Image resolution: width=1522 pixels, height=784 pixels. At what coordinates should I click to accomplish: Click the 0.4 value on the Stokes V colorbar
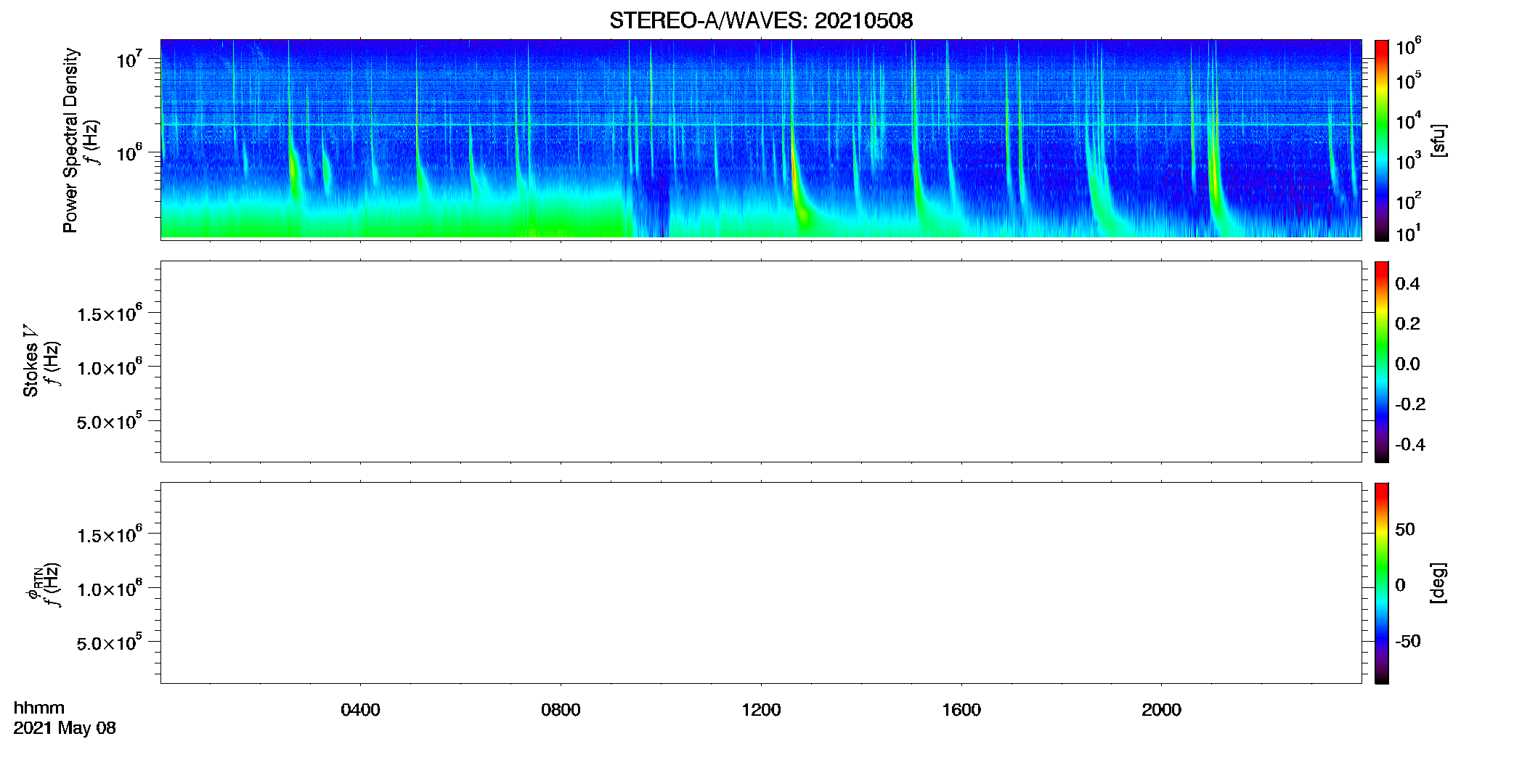[1407, 284]
